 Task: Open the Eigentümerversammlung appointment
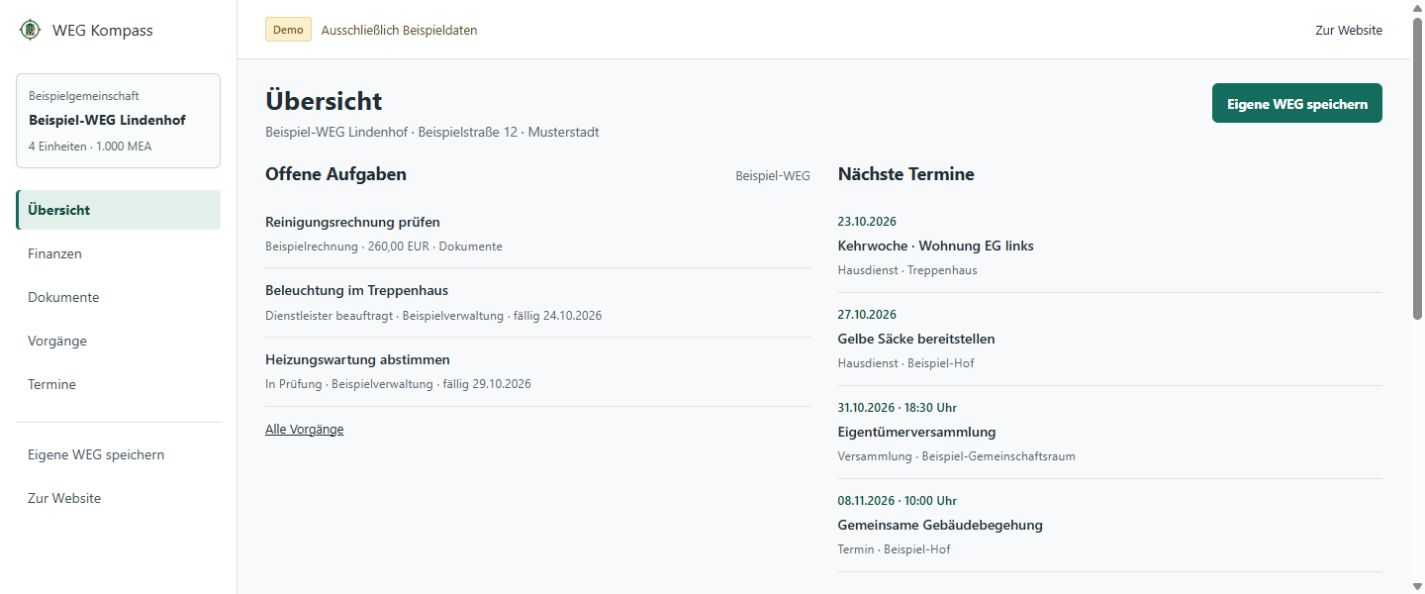tap(1110, 432)
